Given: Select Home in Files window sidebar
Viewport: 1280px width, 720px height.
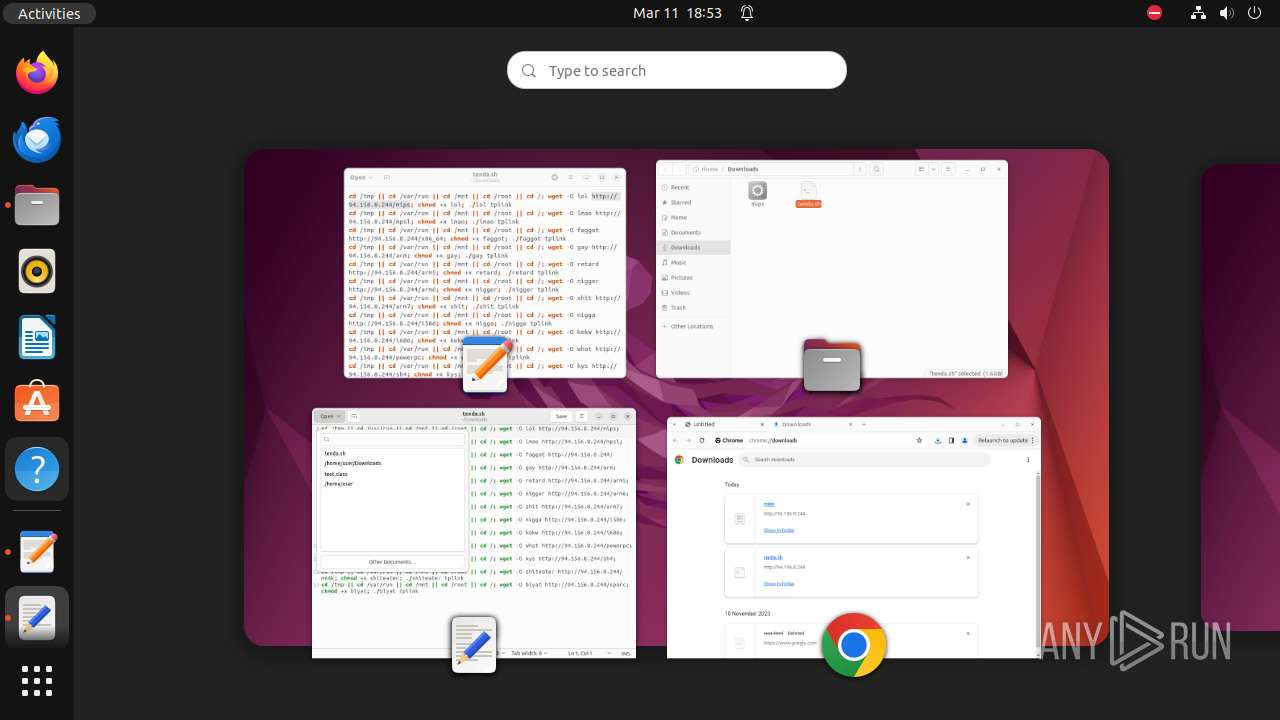Looking at the screenshot, I should [x=694, y=217].
